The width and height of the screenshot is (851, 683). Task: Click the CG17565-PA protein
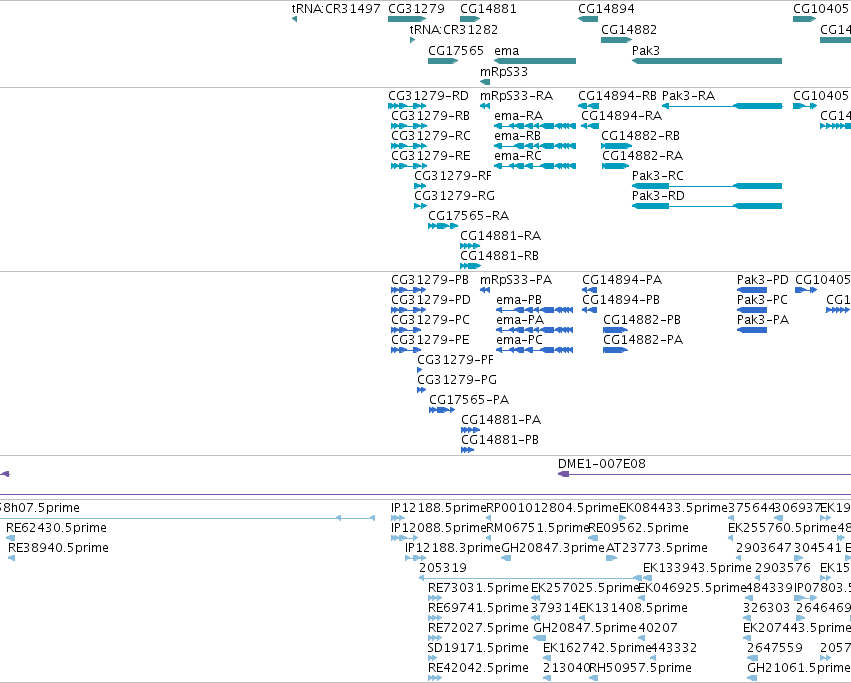442,410
